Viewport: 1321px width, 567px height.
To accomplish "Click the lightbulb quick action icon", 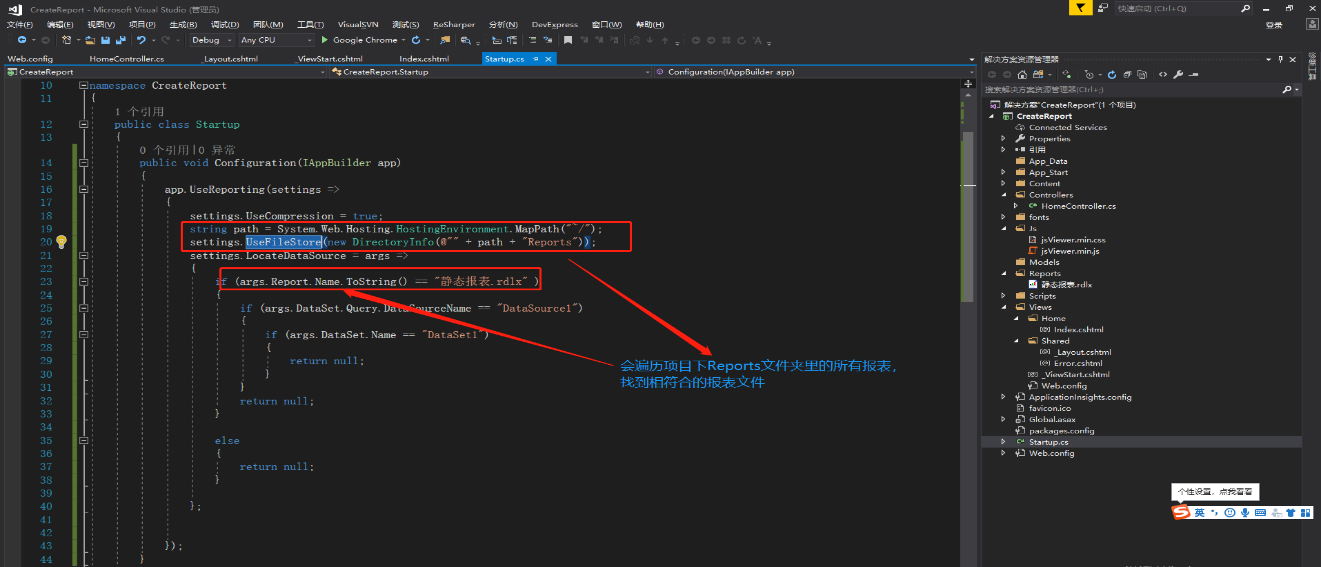I will pyautogui.click(x=61, y=242).
